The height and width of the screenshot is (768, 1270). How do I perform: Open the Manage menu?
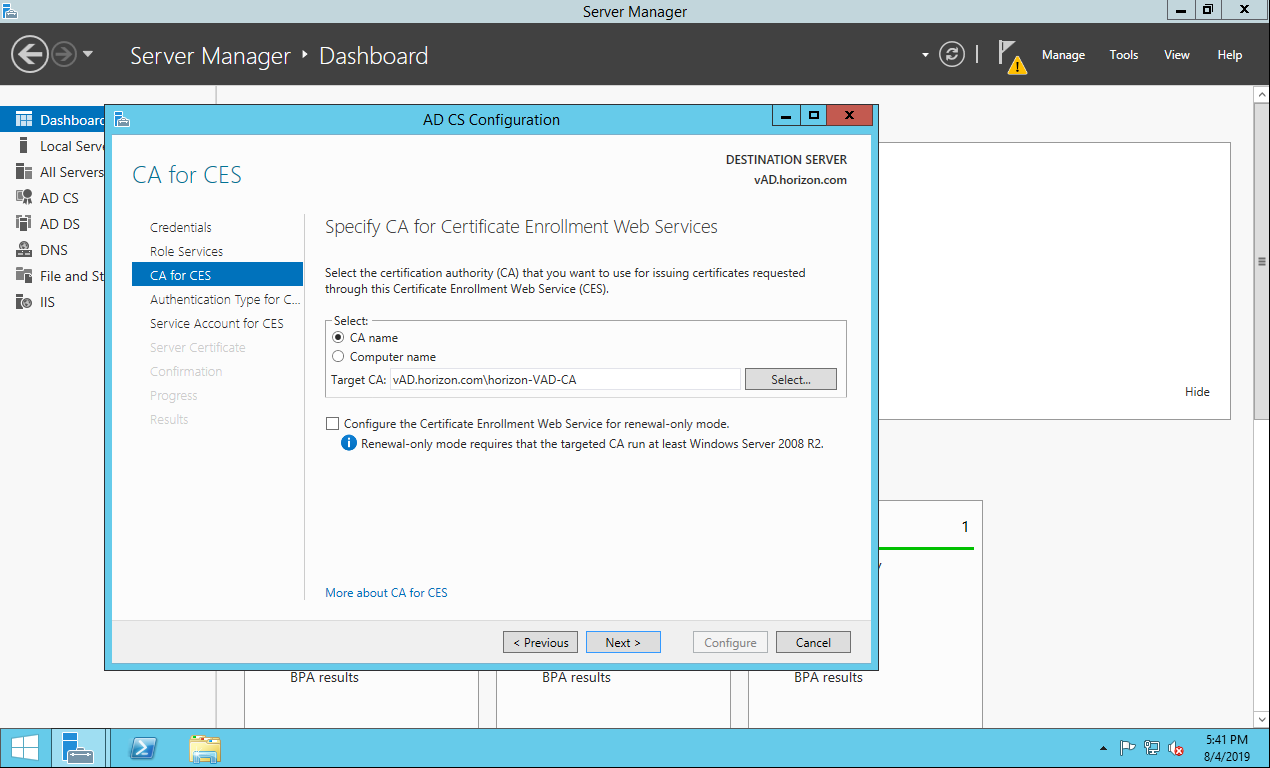coord(1063,55)
